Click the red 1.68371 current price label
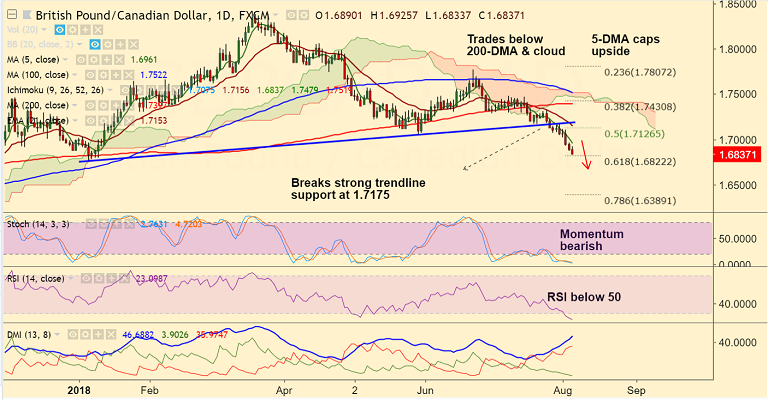 pyautogui.click(x=737, y=155)
